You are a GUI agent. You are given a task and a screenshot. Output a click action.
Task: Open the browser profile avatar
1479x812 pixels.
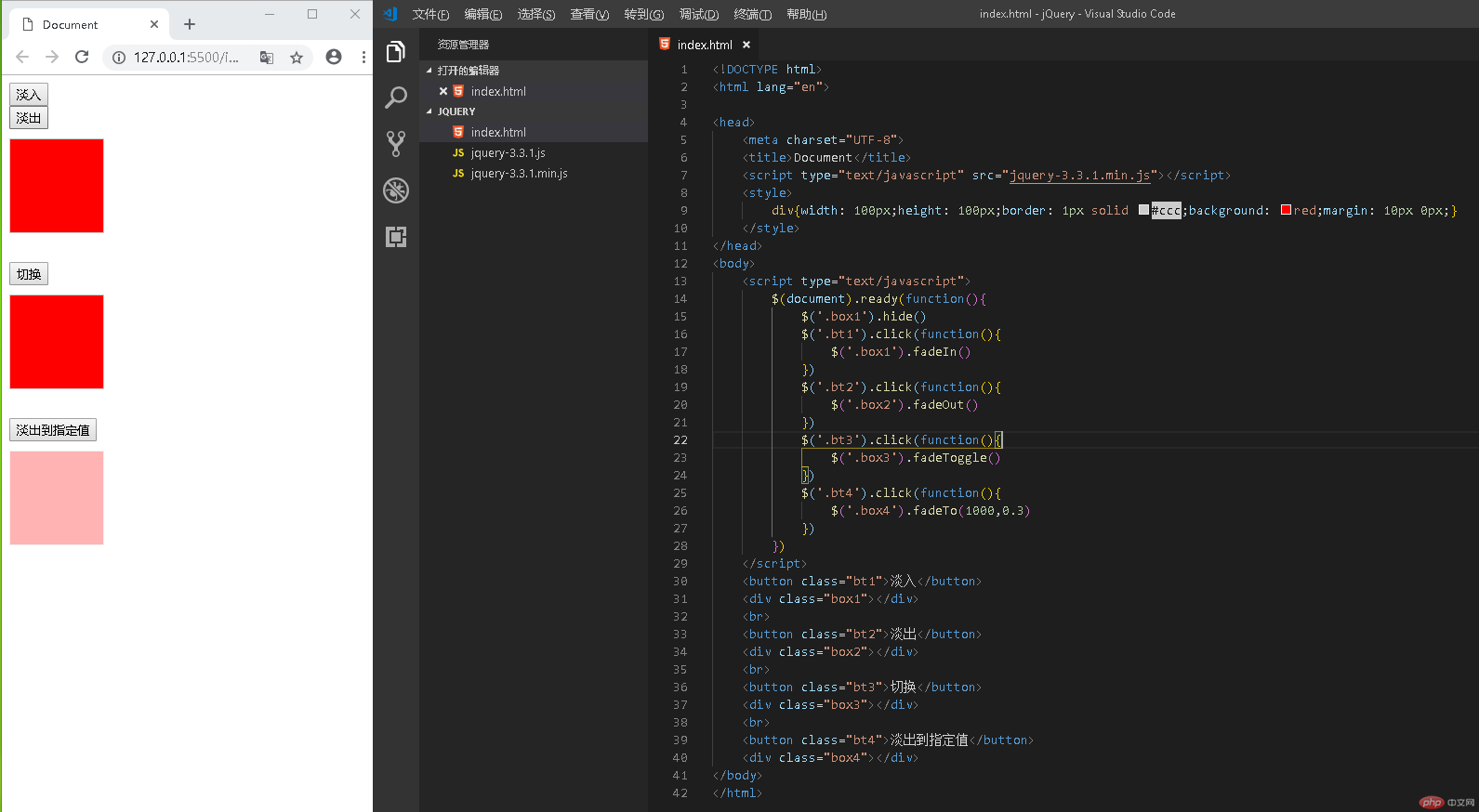pos(334,57)
